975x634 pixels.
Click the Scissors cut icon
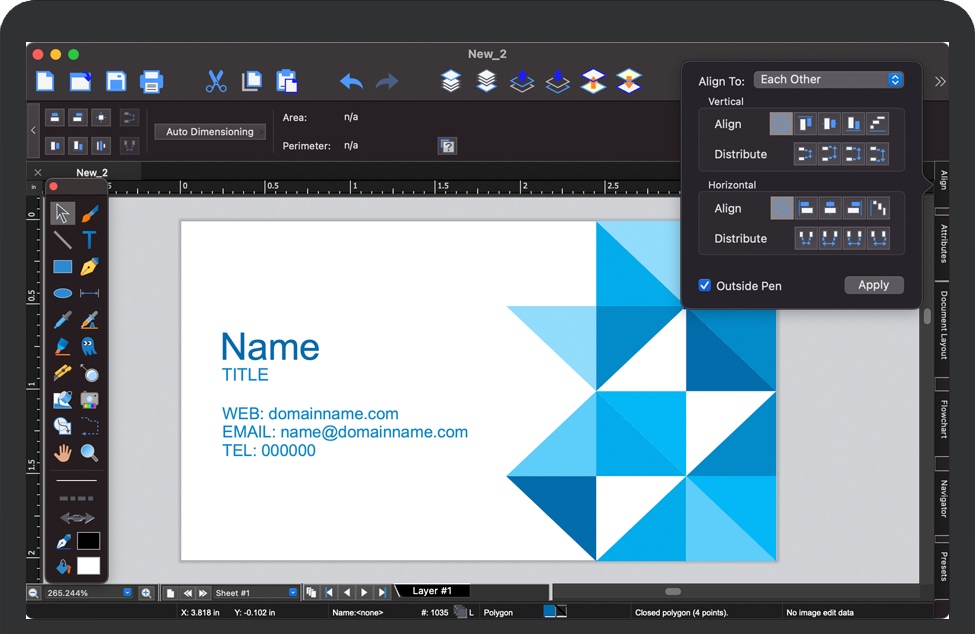pyautogui.click(x=216, y=82)
